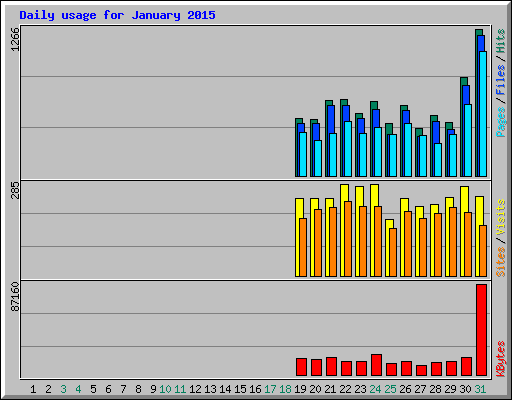Click green day 10 label on the x-axis
Screen dimensions: 512x400
(x=165, y=389)
